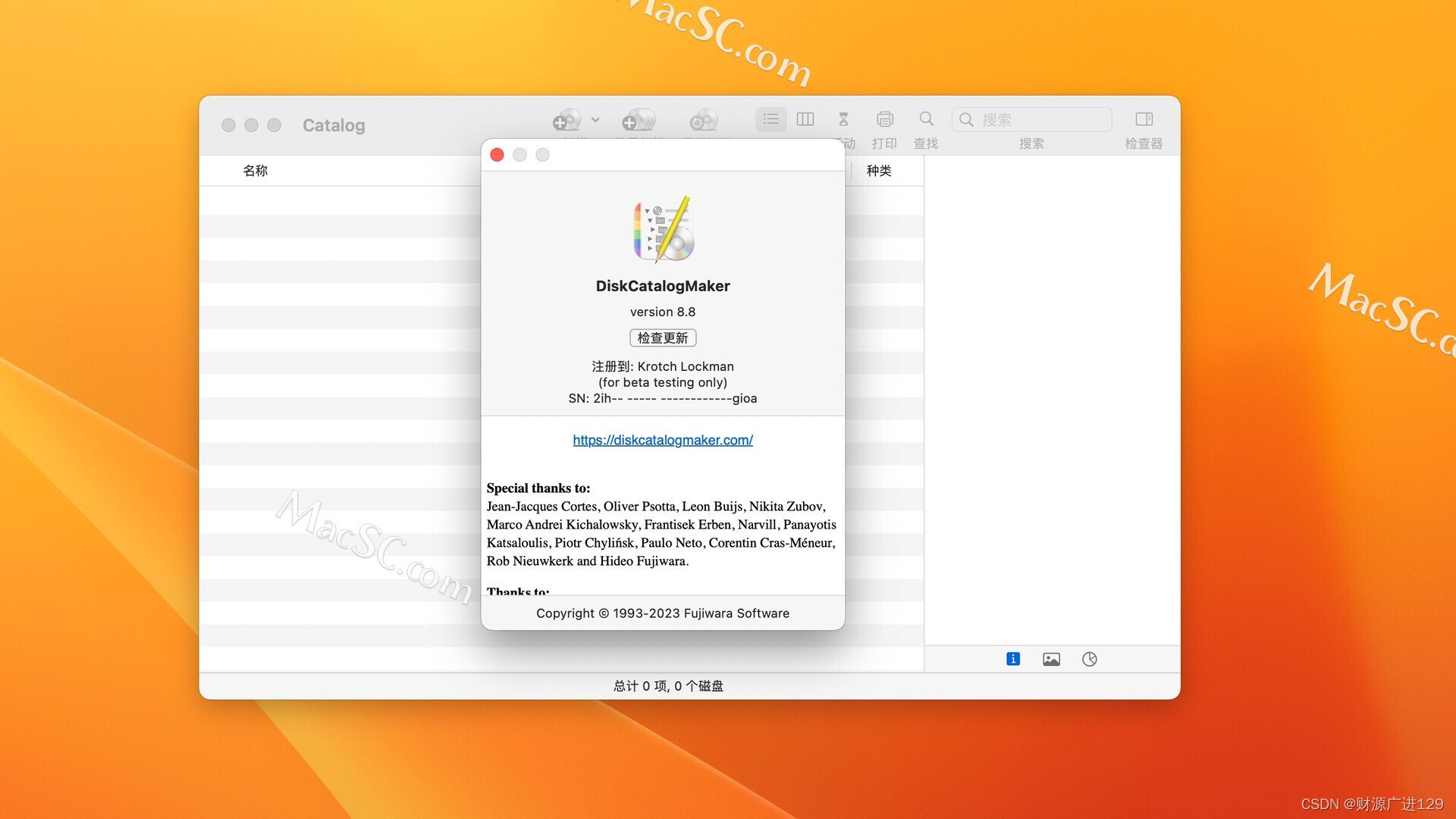Click the DiskCatalogMaker name heading

(663, 286)
